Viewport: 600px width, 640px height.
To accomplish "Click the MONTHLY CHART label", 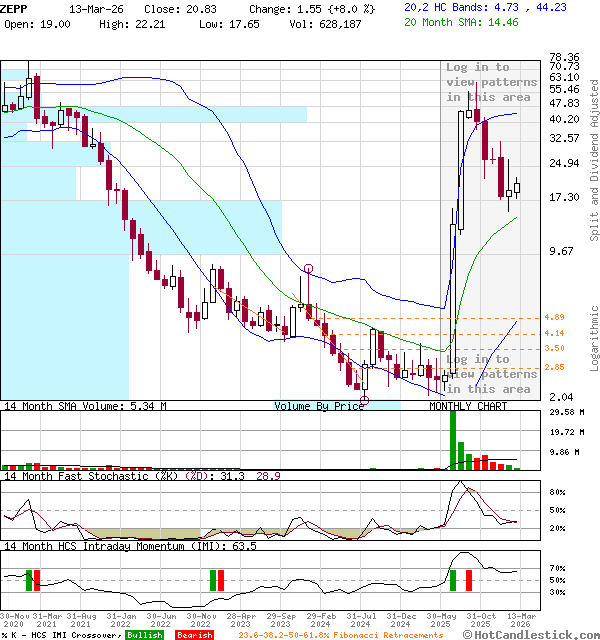I will click(468, 407).
